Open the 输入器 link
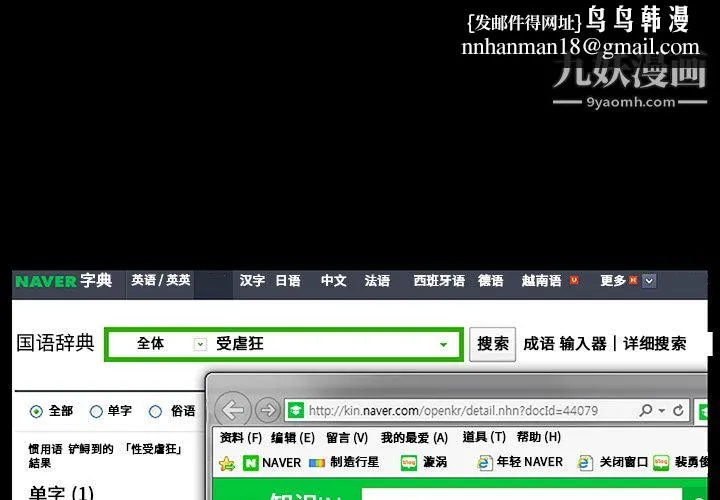720x500 pixels. click(x=583, y=344)
